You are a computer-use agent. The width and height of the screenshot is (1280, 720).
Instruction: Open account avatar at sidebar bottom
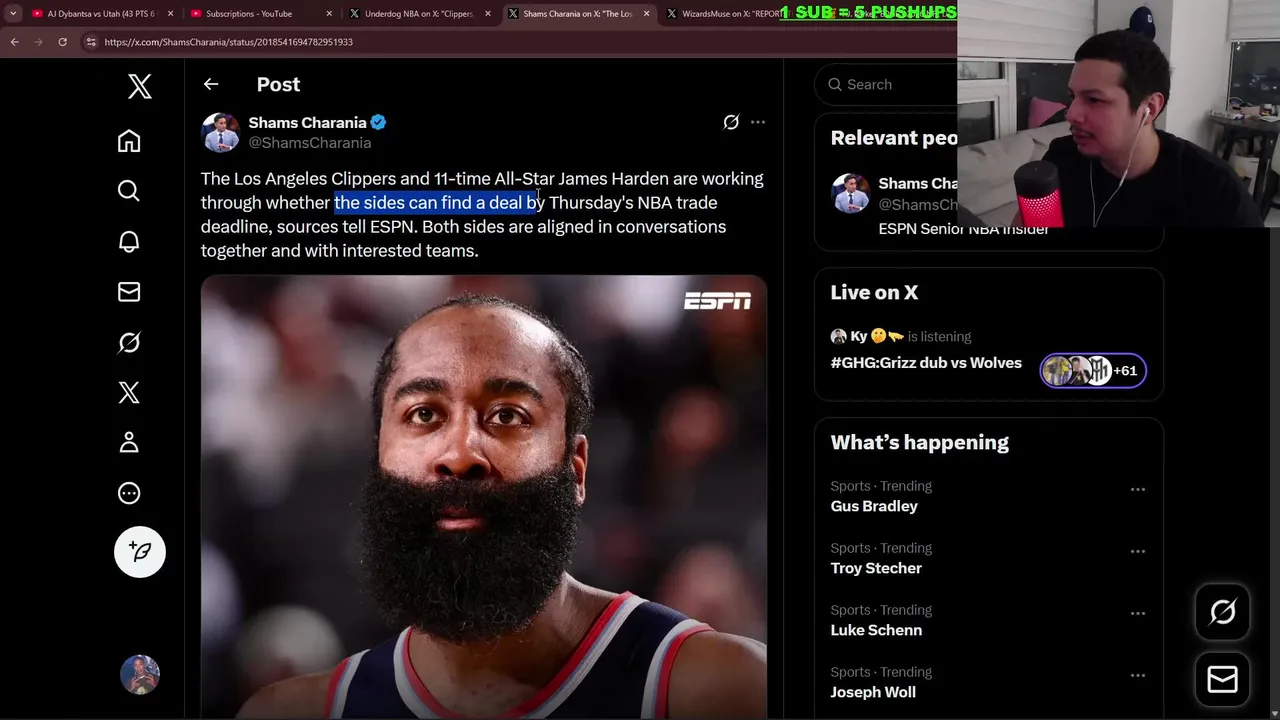coord(140,675)
